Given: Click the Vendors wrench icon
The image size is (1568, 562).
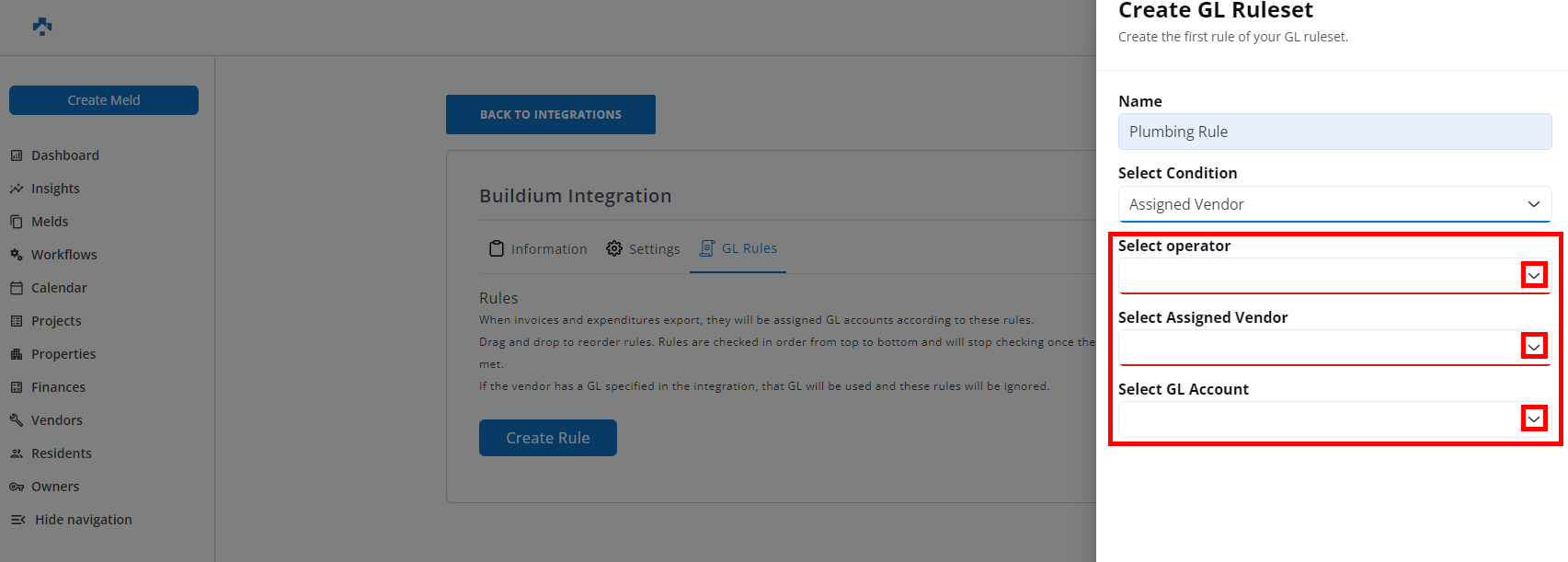Looking at the screenshot, I should (x=17, y=420).
